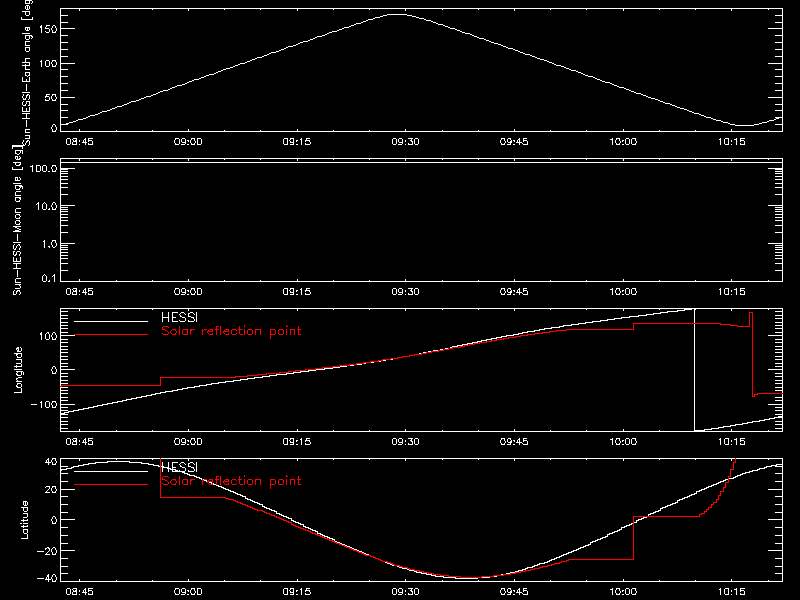Choose the 10:15 label under the Longitude plot
The height and width of the screenshot is (600, 800).
(x=731, y=442)
